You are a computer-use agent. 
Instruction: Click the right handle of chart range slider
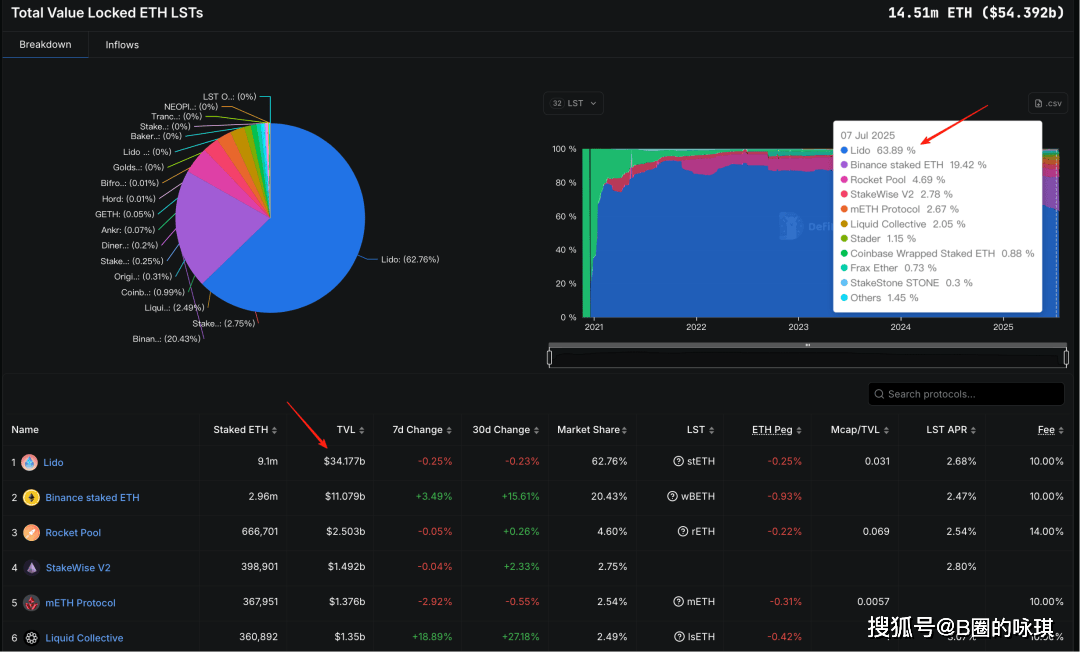point(1066,358)
